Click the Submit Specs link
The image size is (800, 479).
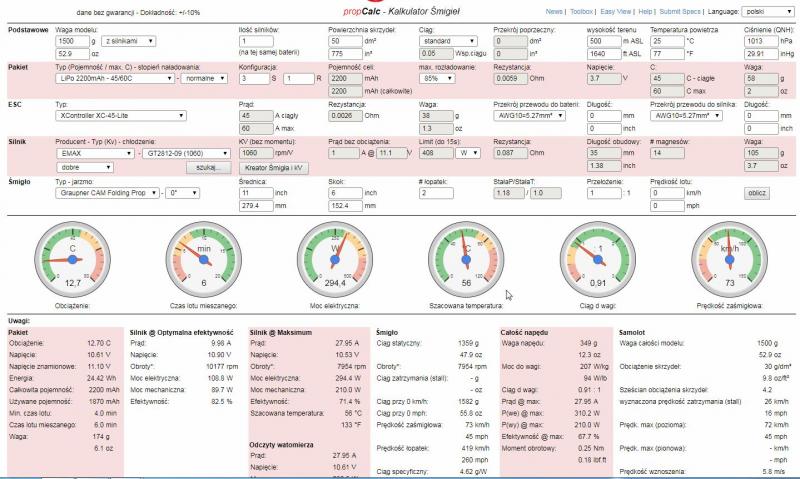(x=685, y=11)
